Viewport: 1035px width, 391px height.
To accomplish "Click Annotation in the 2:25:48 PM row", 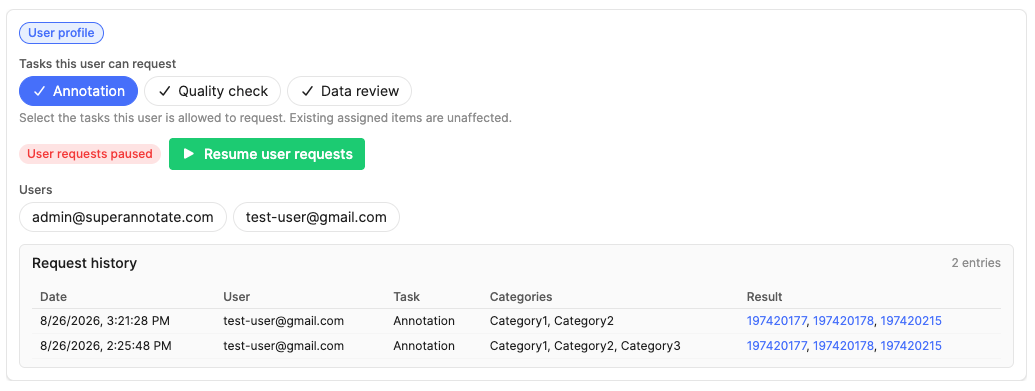I will point(424,345).
